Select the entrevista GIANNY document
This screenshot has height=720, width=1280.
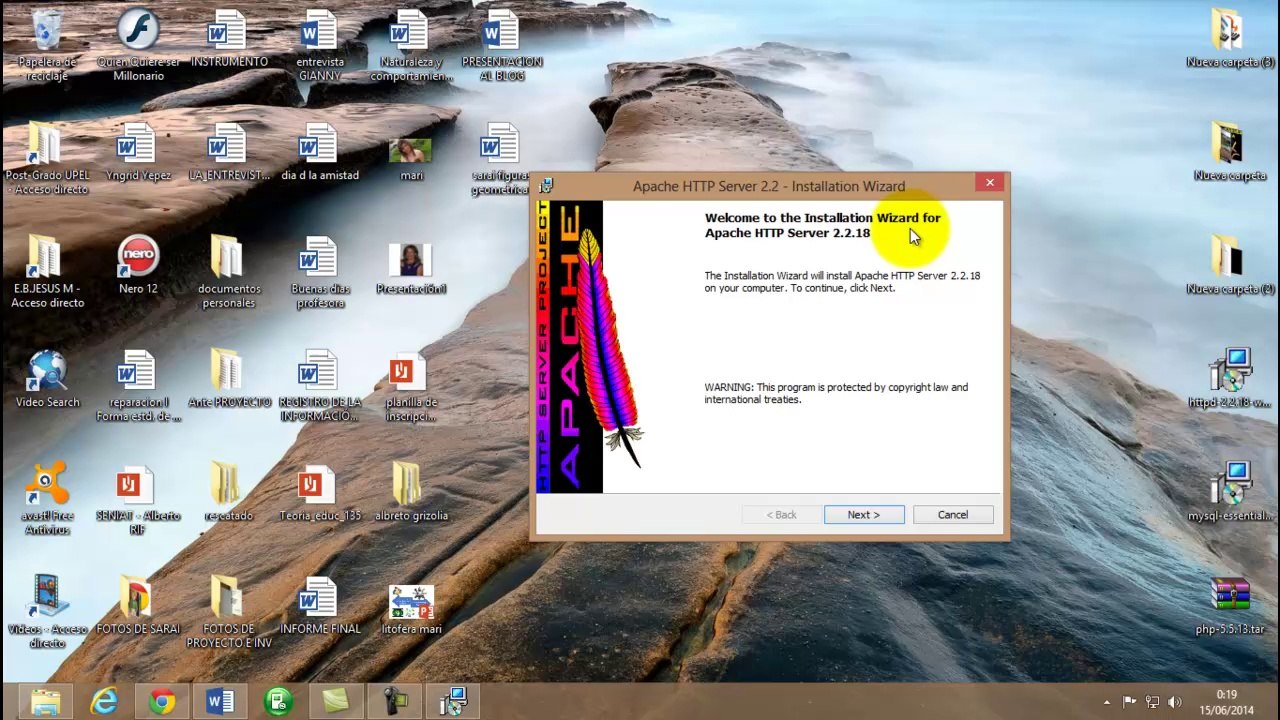(x=320, y=46)
